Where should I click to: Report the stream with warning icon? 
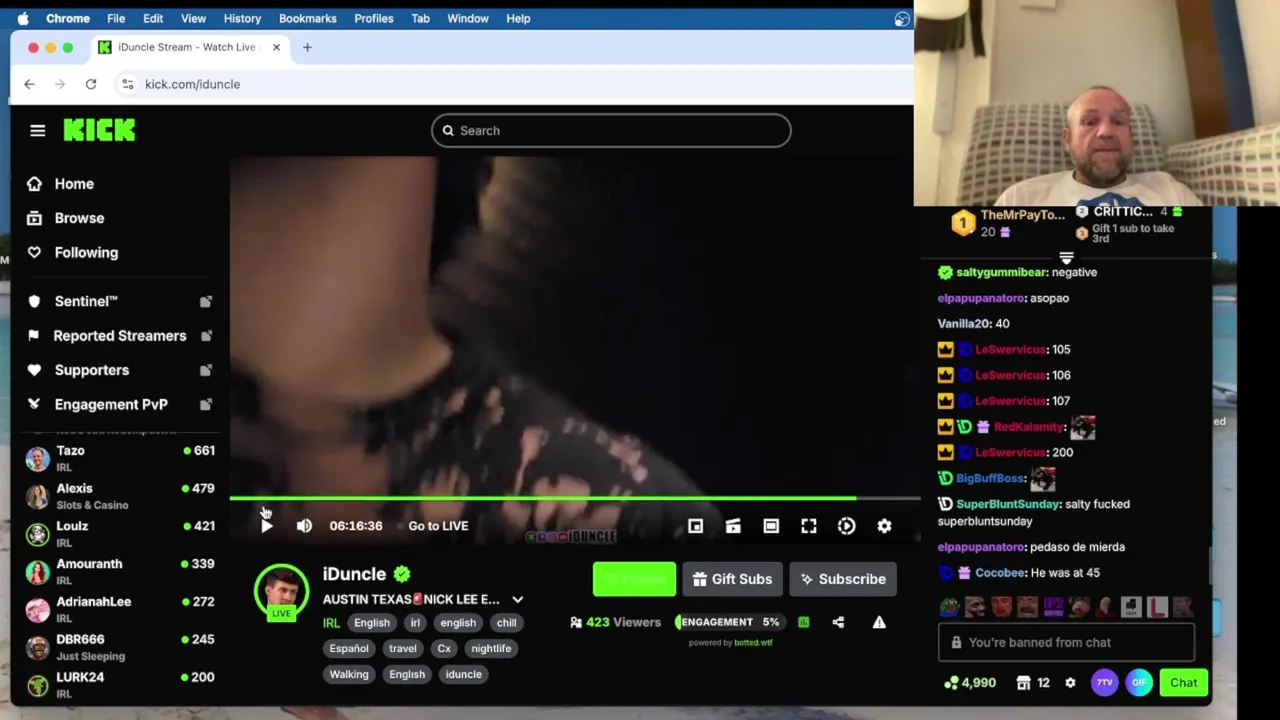pos(879,623)
